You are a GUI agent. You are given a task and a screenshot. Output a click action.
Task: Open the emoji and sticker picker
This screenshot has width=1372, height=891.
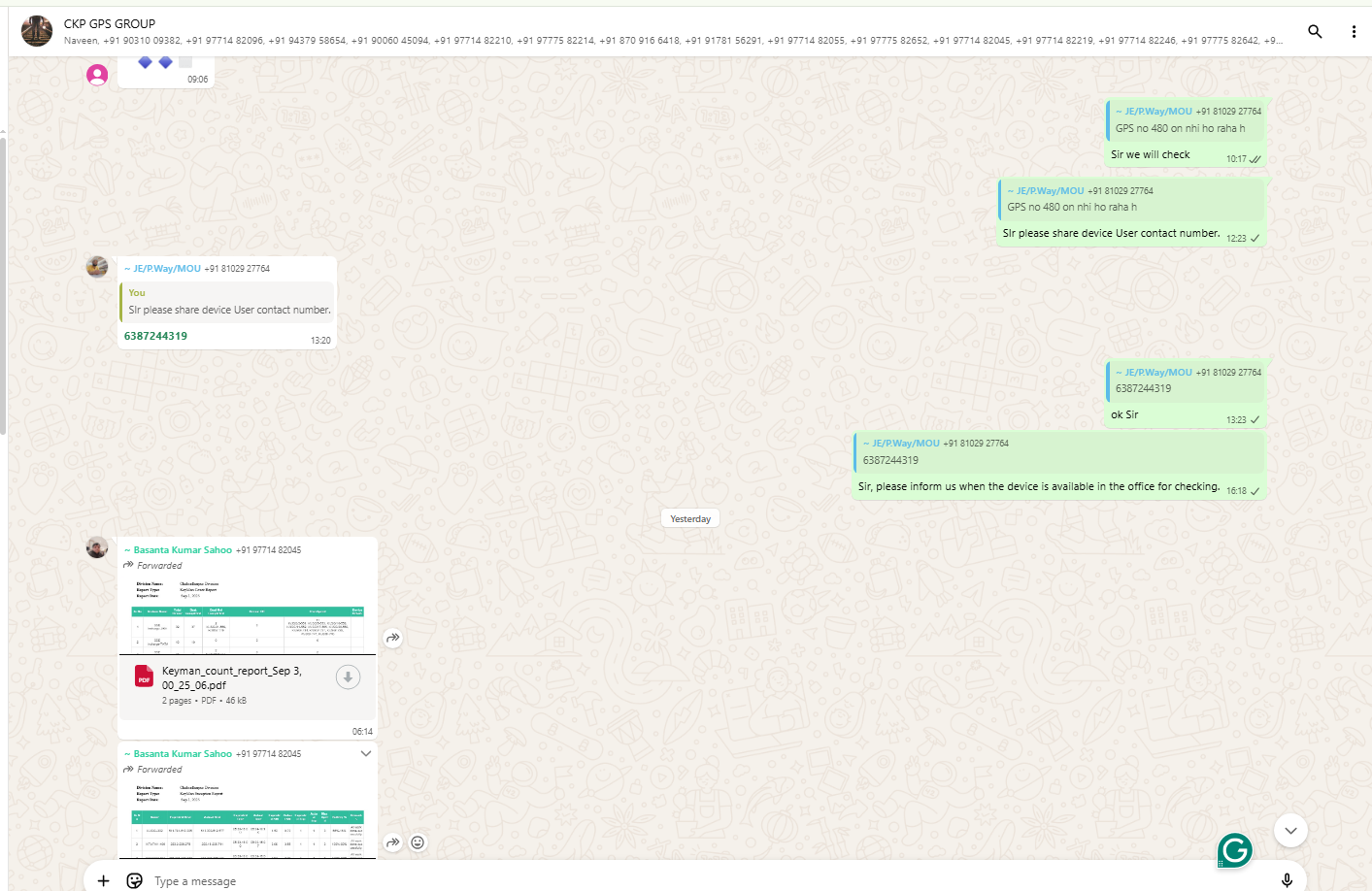coord(135,880)
